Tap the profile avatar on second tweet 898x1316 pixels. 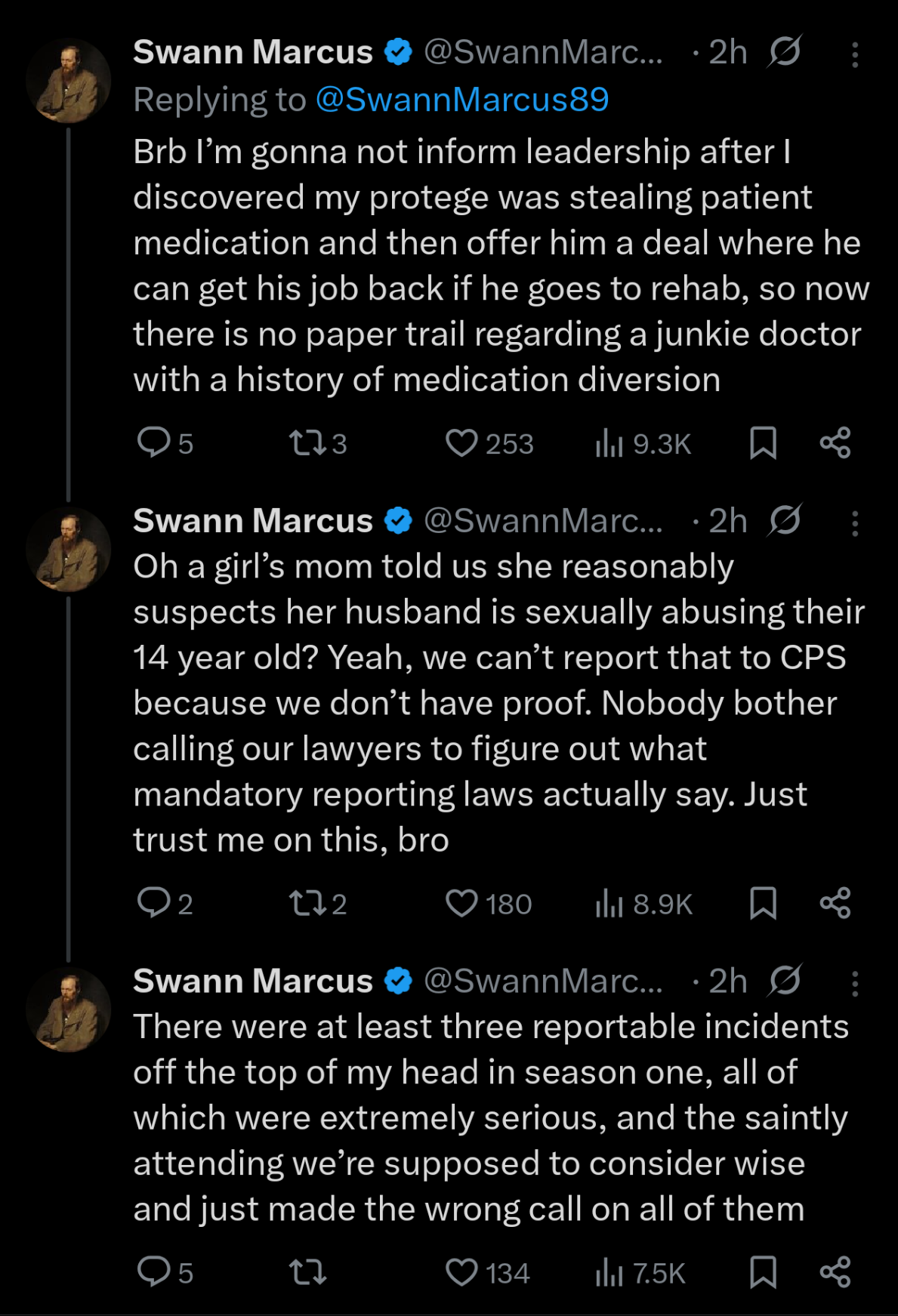(x=69, y=550)
